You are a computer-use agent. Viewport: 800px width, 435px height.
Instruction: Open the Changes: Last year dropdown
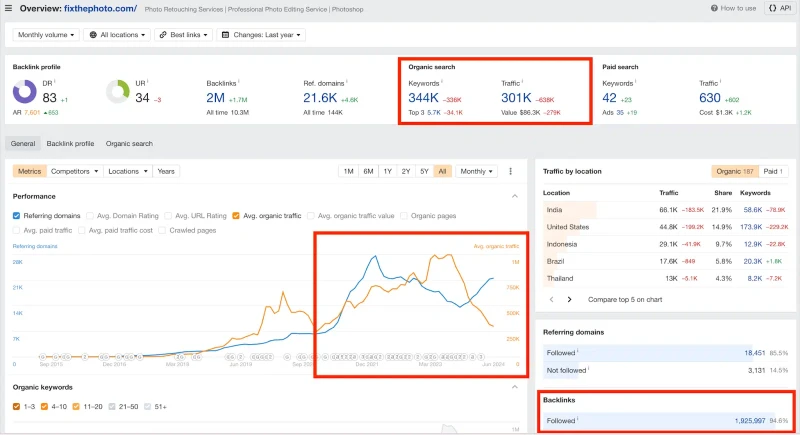click(x=261, y=35)
